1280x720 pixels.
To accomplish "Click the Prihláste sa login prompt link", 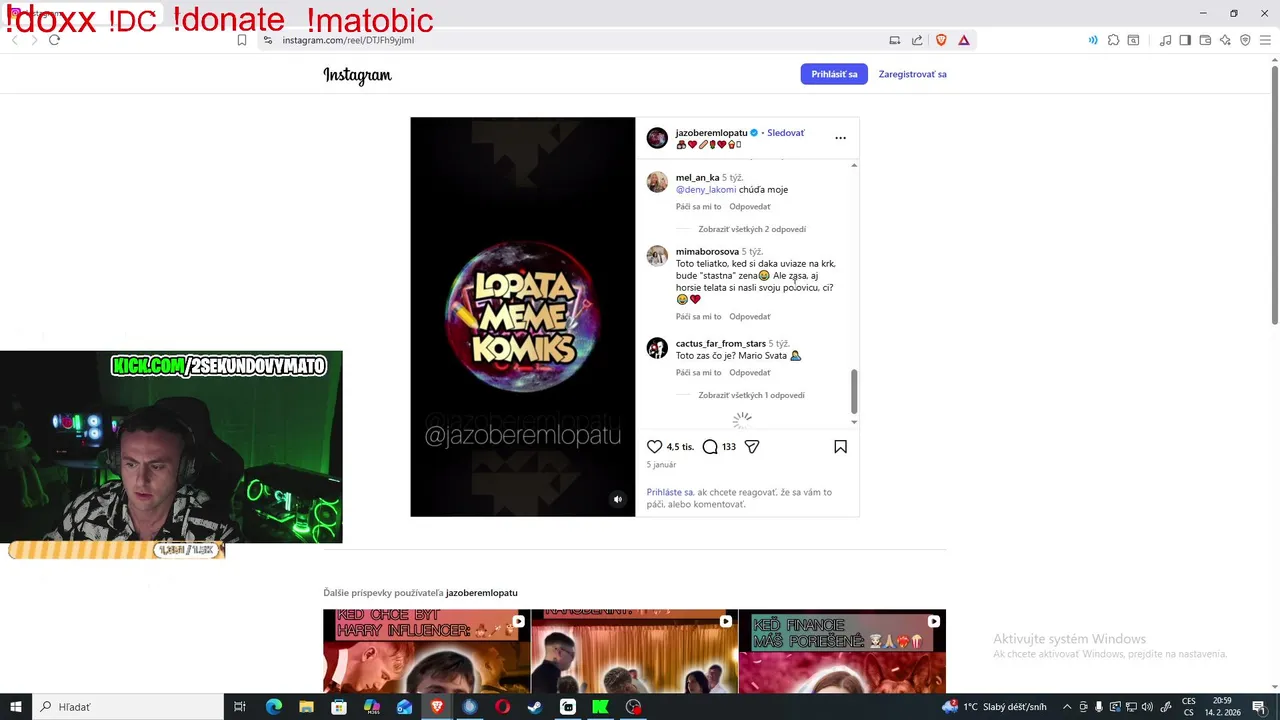I will [x=670, y=492].
